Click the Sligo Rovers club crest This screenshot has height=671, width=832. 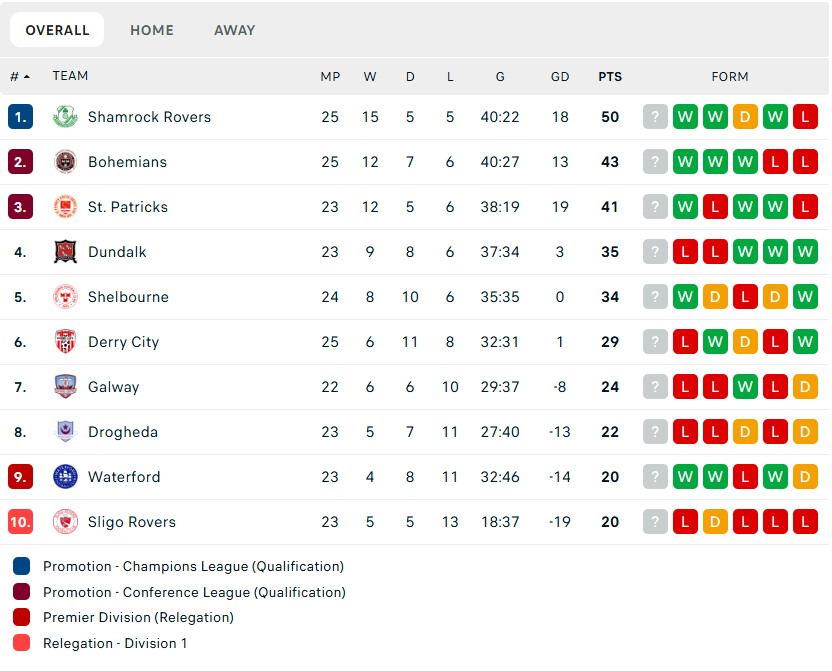tap(65, 522)
